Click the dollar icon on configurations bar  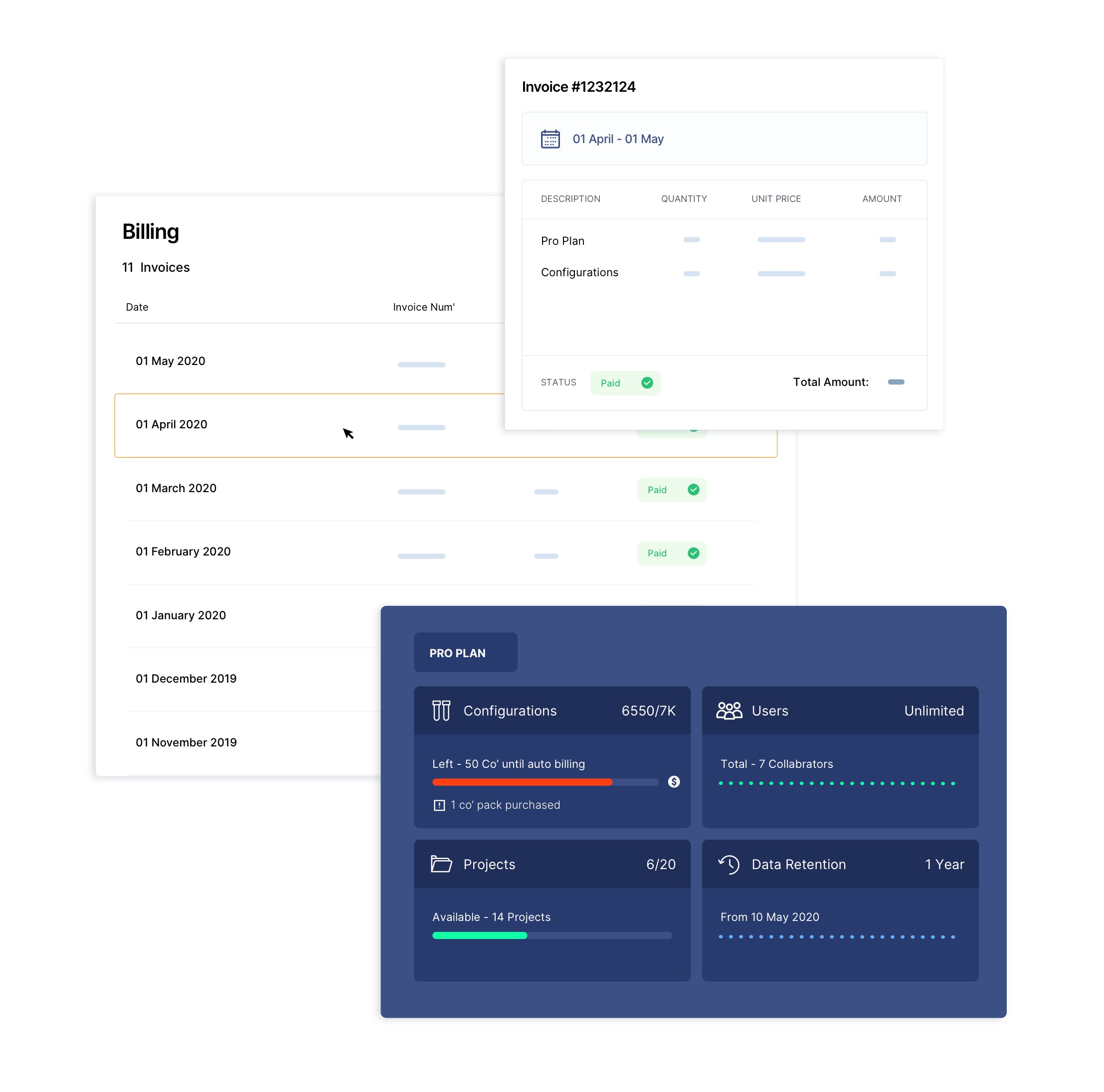(x=674, y=782)
